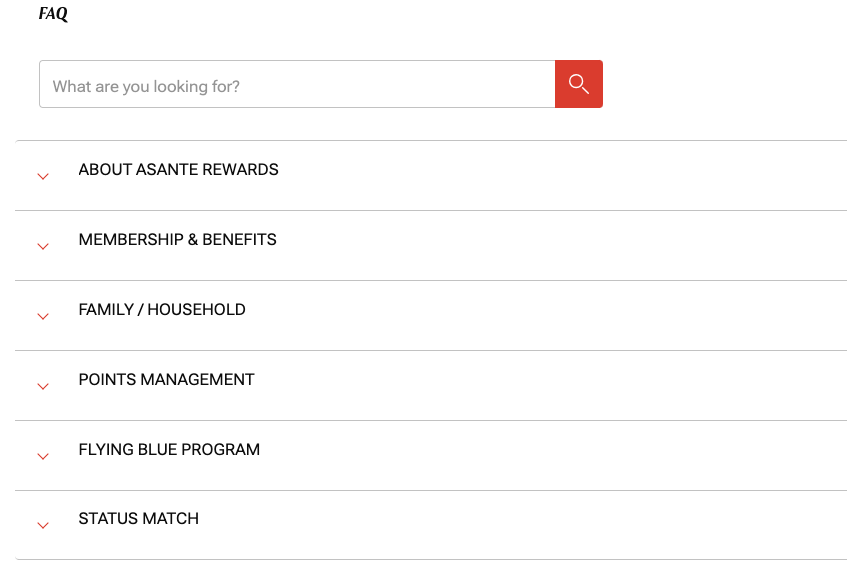Click the red magnifying glass search button
This screenshot has width=847, height=584.
pyautogui.click(x=578, y=84)
